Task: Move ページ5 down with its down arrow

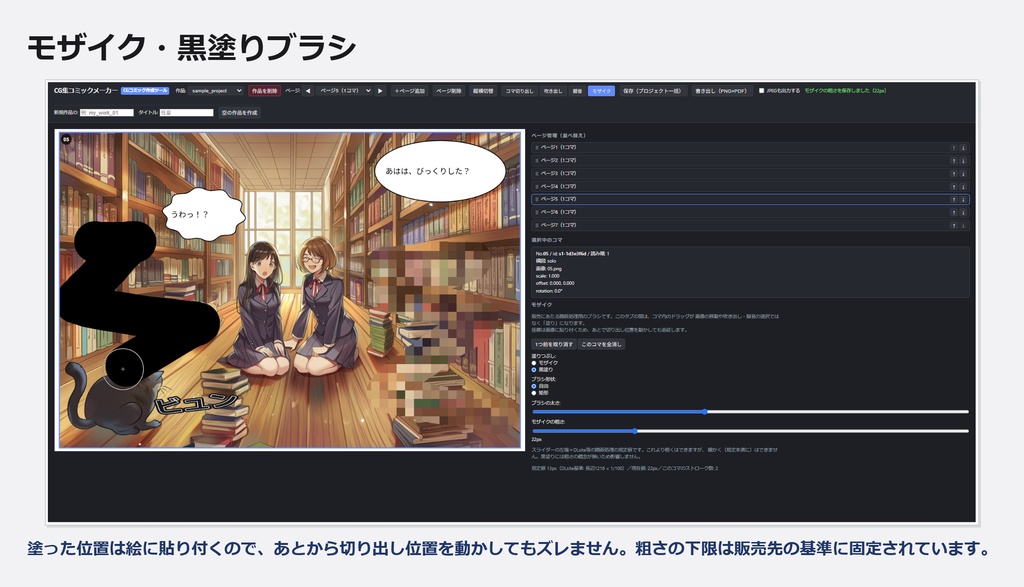Action: 963,200
